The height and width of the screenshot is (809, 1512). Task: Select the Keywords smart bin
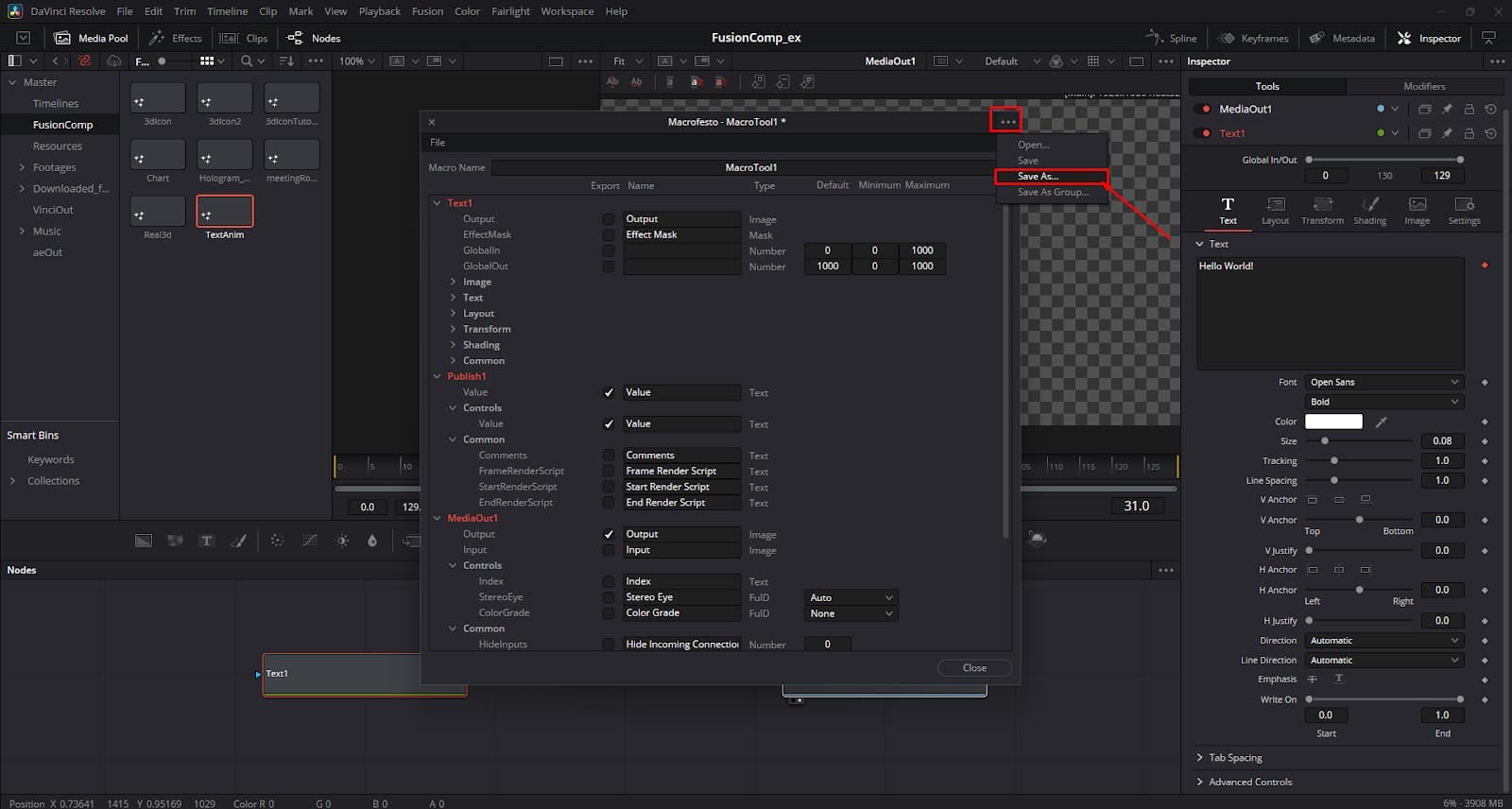(51, 459)
